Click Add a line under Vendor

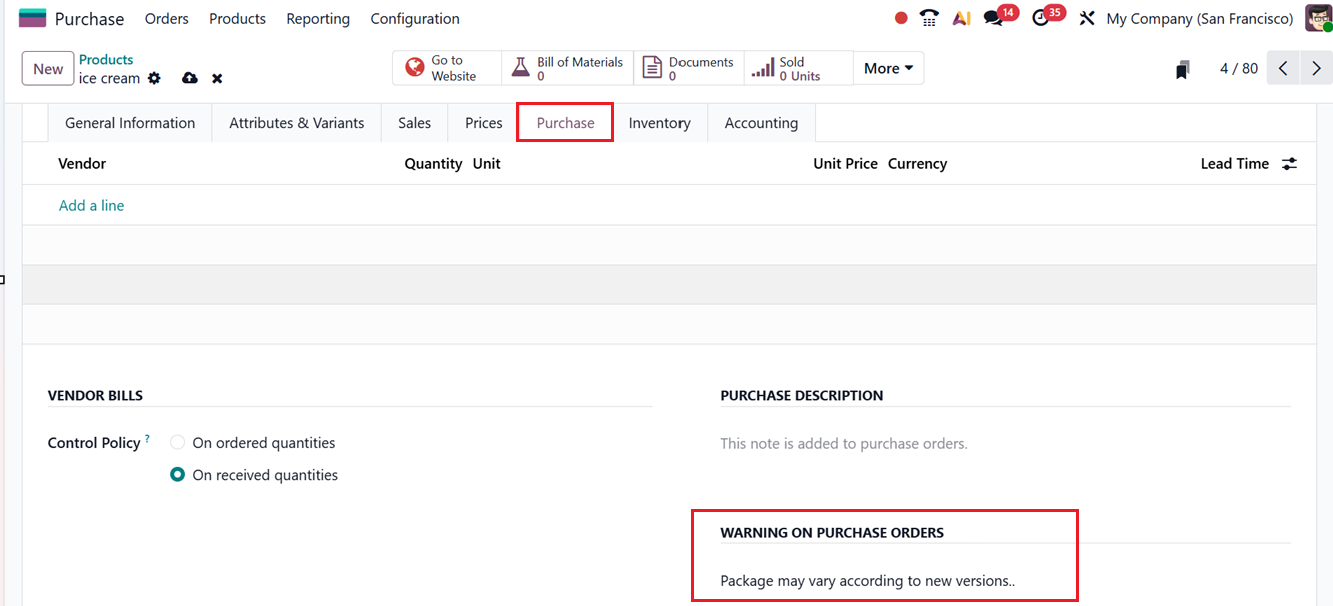click(91, 205)
